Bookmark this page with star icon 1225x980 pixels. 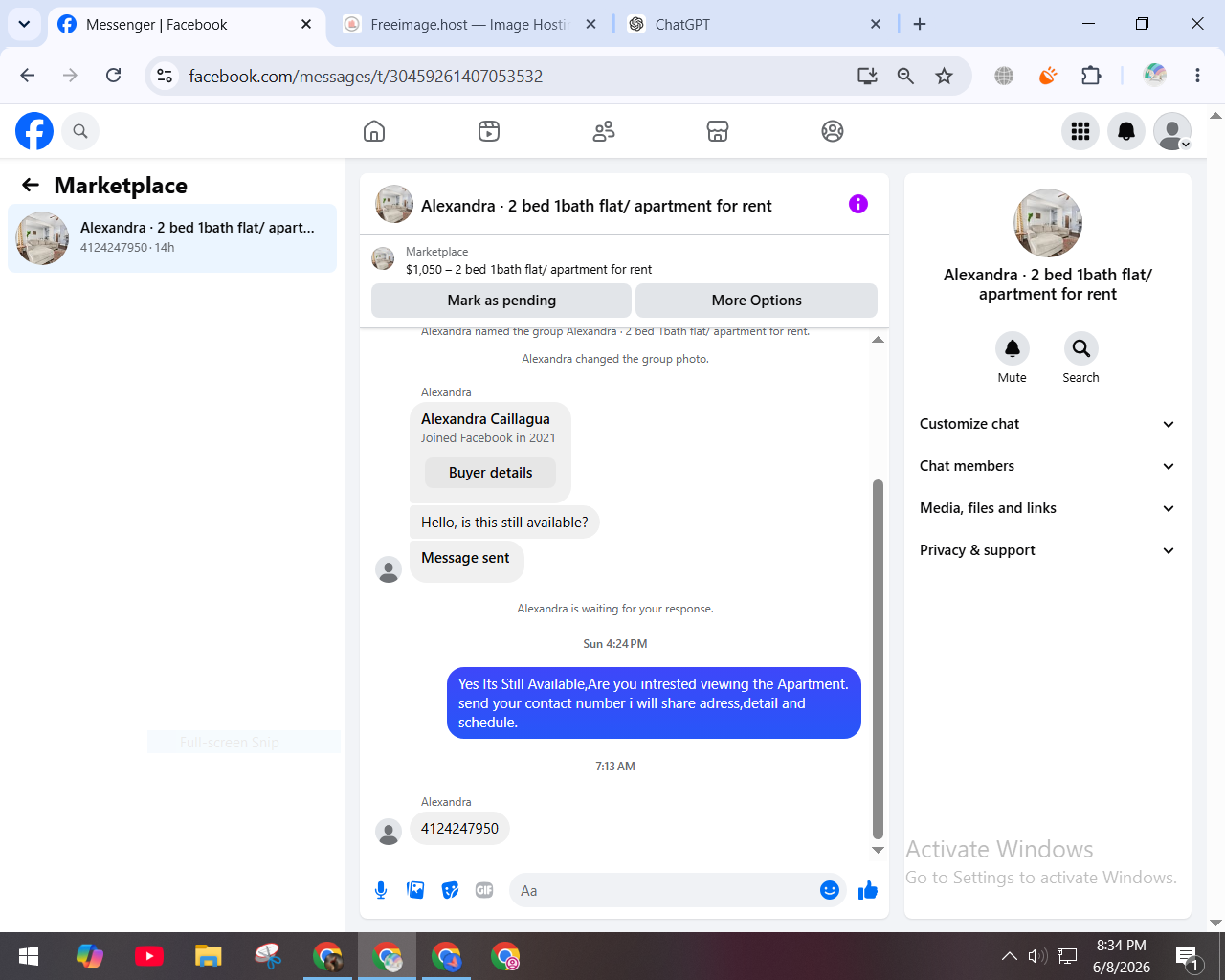[x=945, y=76]
